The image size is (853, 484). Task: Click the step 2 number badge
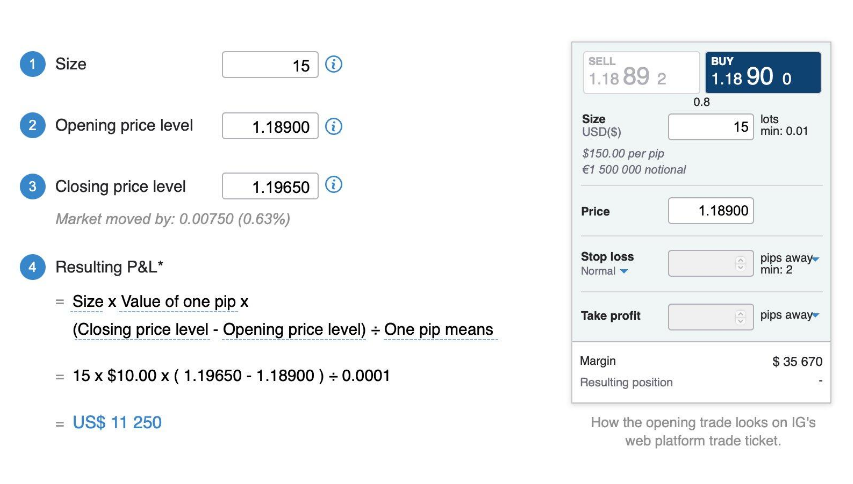point(32,126)
